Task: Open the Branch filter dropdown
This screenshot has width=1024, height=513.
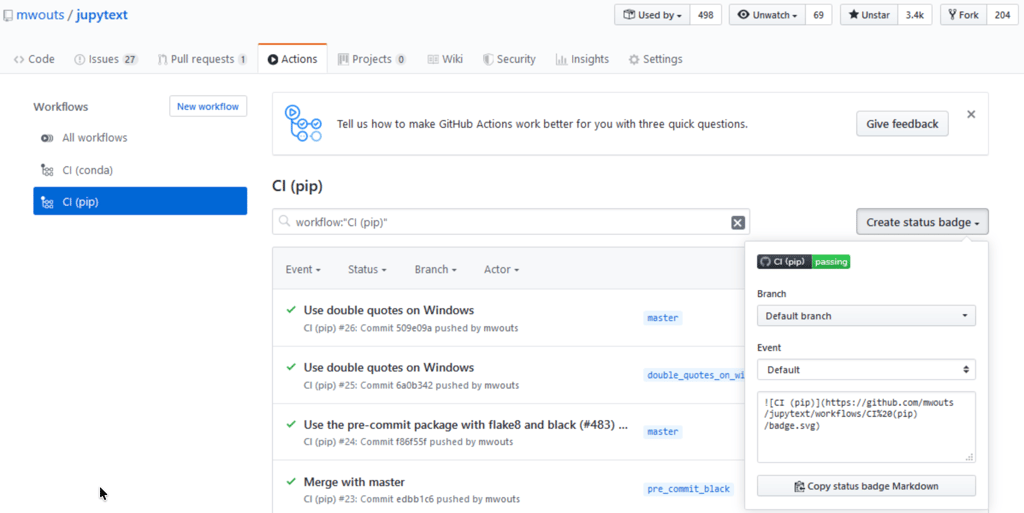Action: click(436, 270)
